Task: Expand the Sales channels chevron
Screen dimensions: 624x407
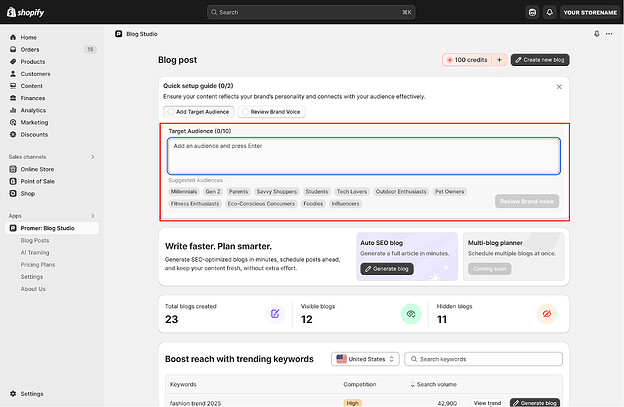Action: point(93,157)
